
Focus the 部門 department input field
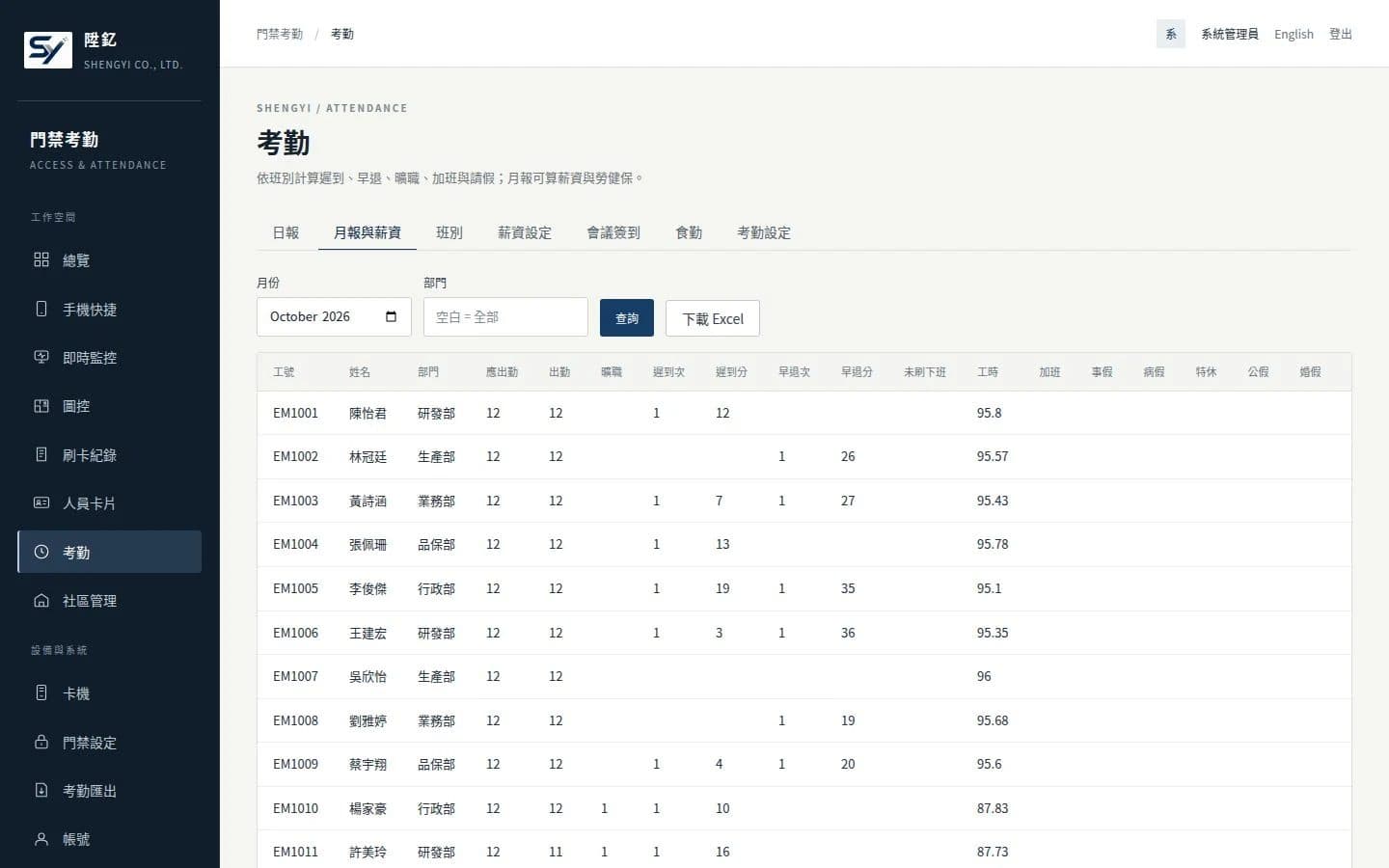(505, 316)
